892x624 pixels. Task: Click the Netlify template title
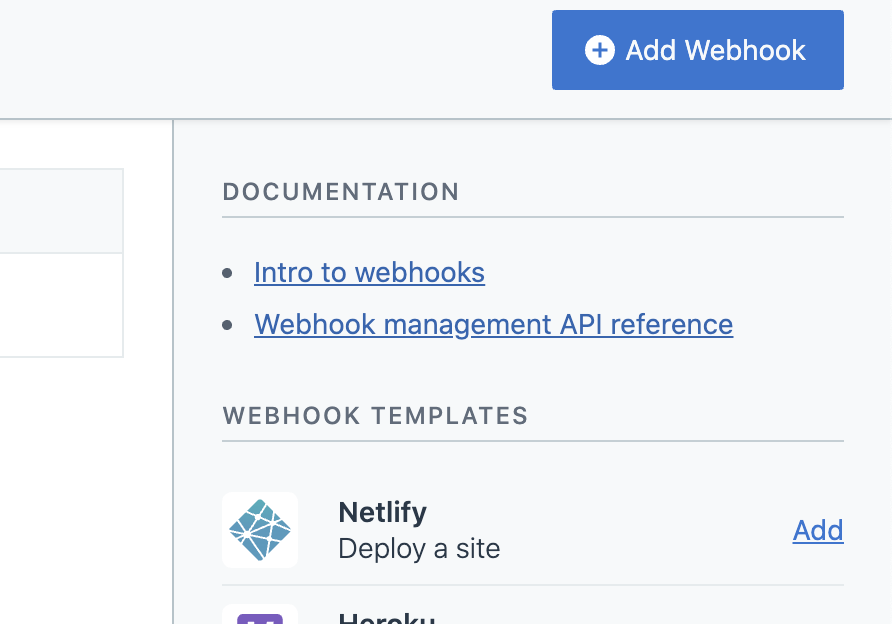click(x=382, y=512)
